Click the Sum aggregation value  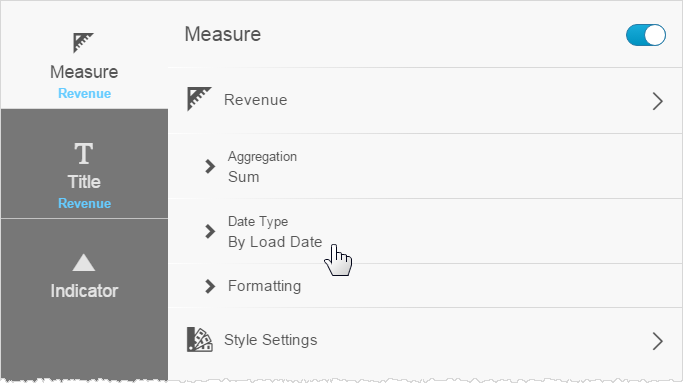[x=243, y=177]
